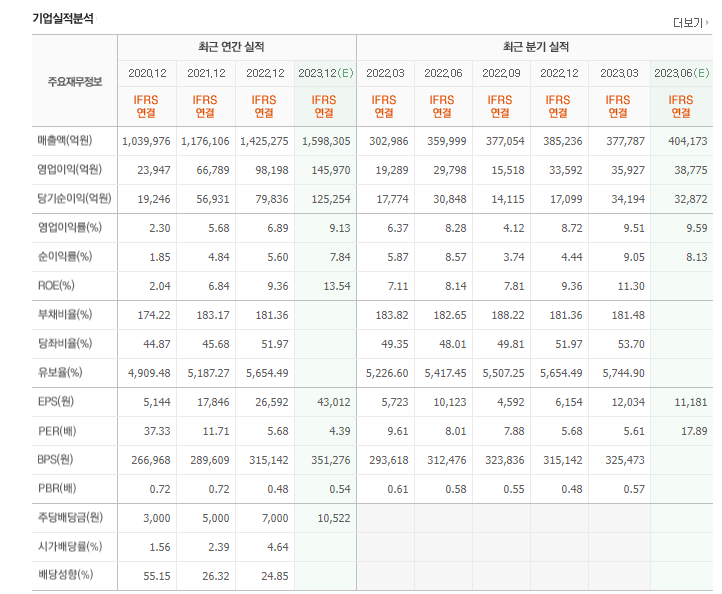Select the 배당성향(%) row label
This screenshot has height=594, width=722.
(65, 575)
